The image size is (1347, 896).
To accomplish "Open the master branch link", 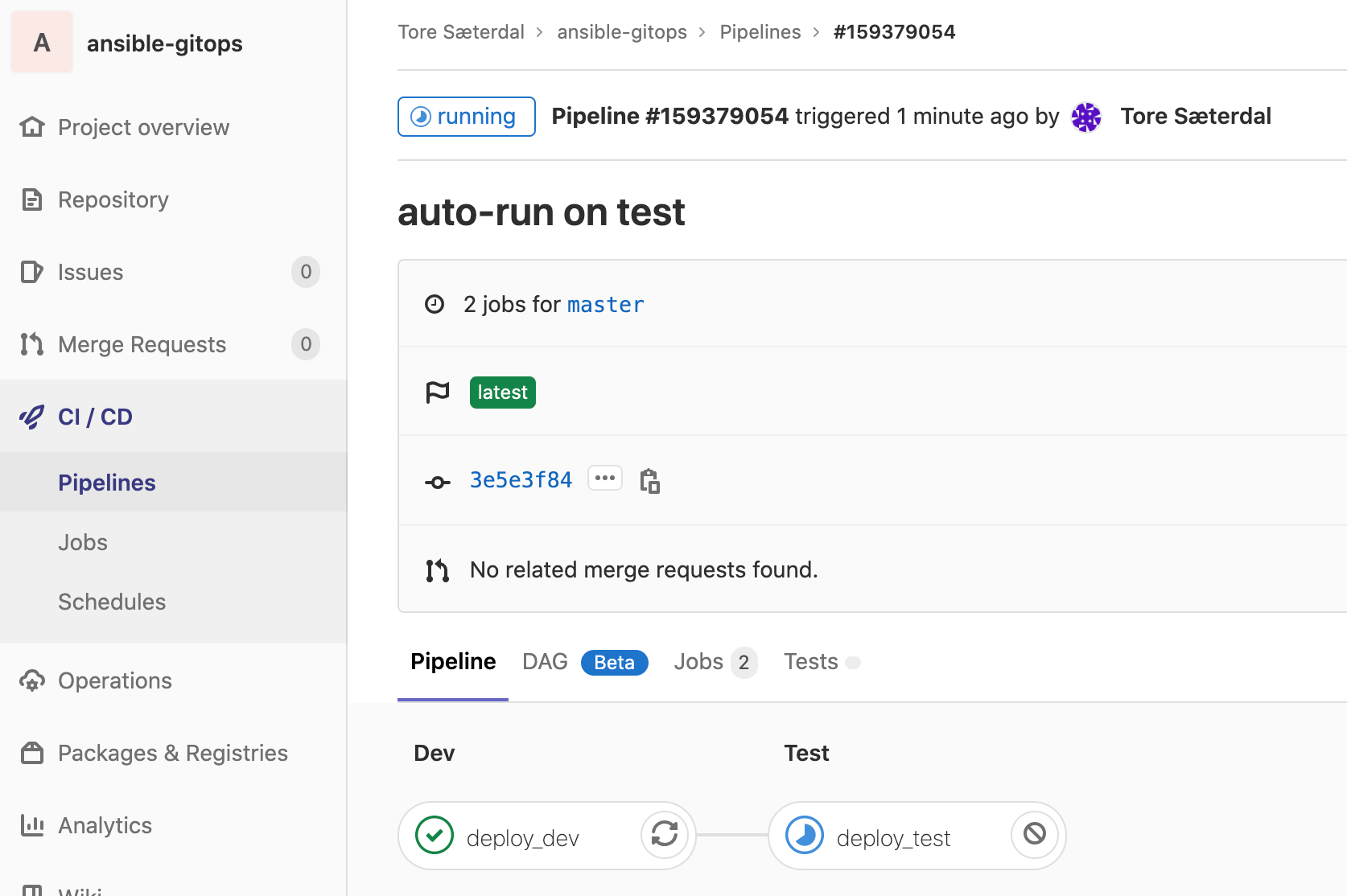I will click(x=605, y=304).
